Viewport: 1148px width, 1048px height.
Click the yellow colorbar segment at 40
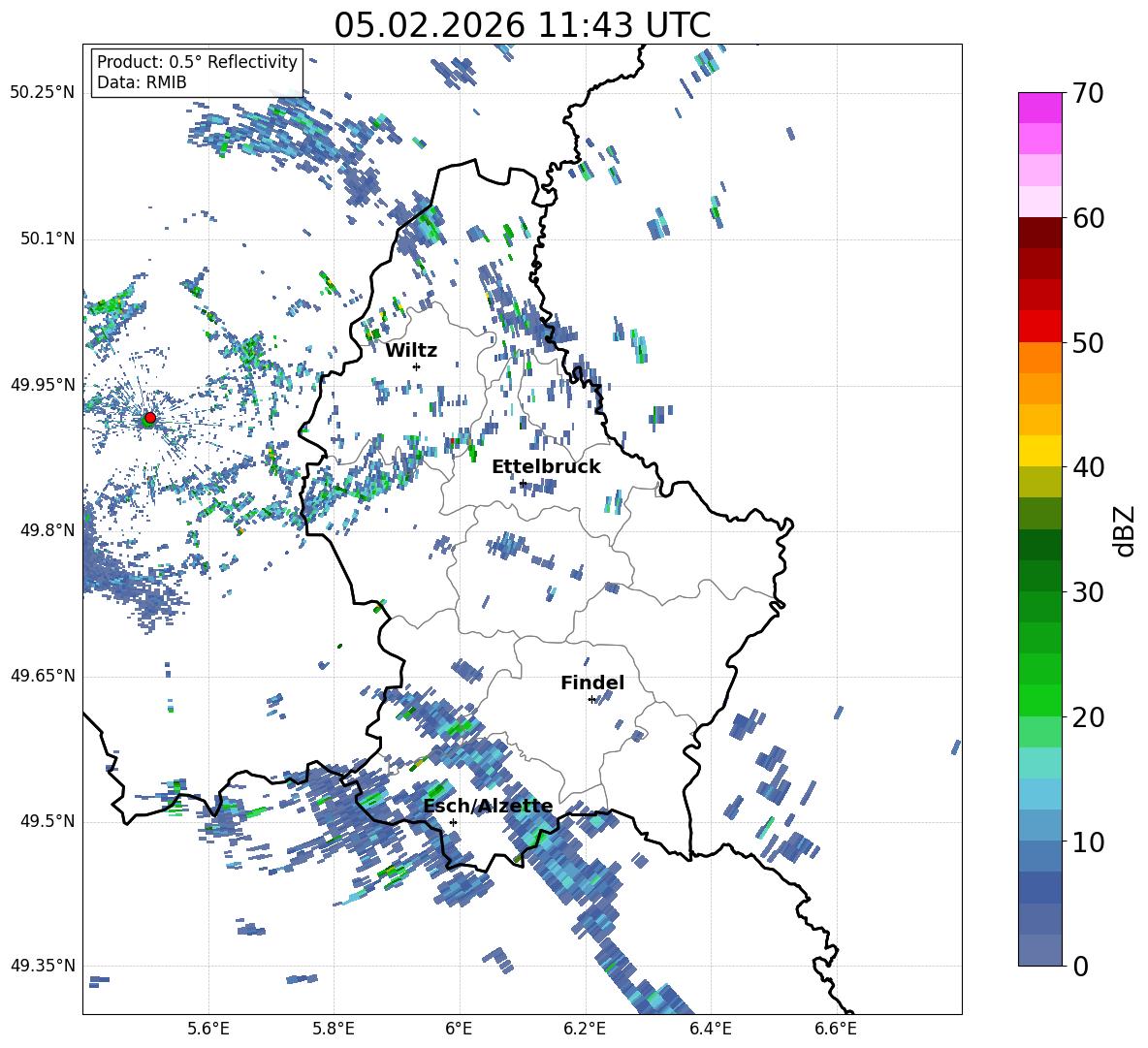coord(1039,451)
